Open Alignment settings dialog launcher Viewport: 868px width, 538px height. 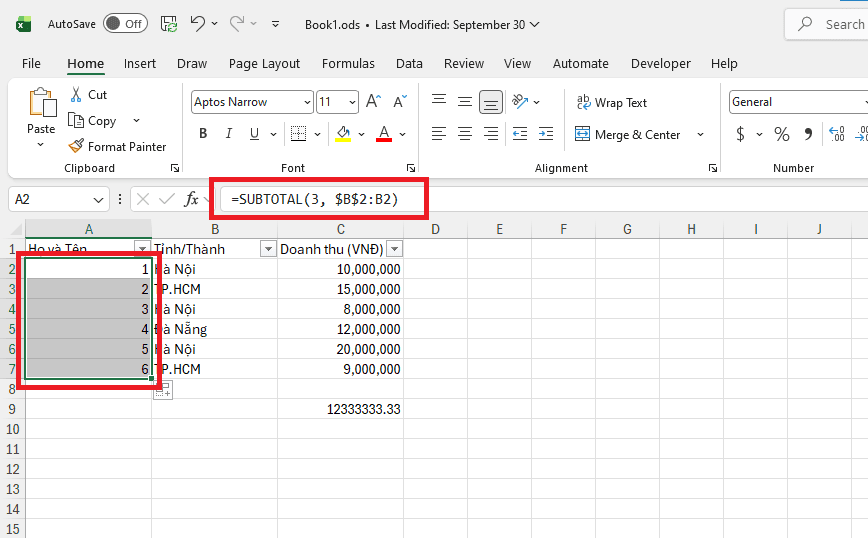coord(713,168)
